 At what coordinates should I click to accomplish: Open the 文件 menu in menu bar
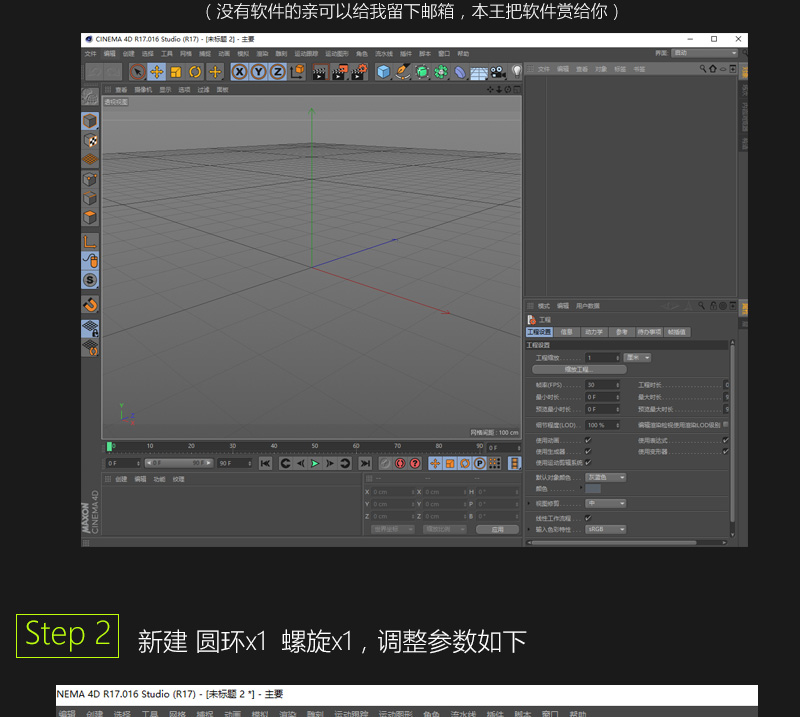point(90,54)
